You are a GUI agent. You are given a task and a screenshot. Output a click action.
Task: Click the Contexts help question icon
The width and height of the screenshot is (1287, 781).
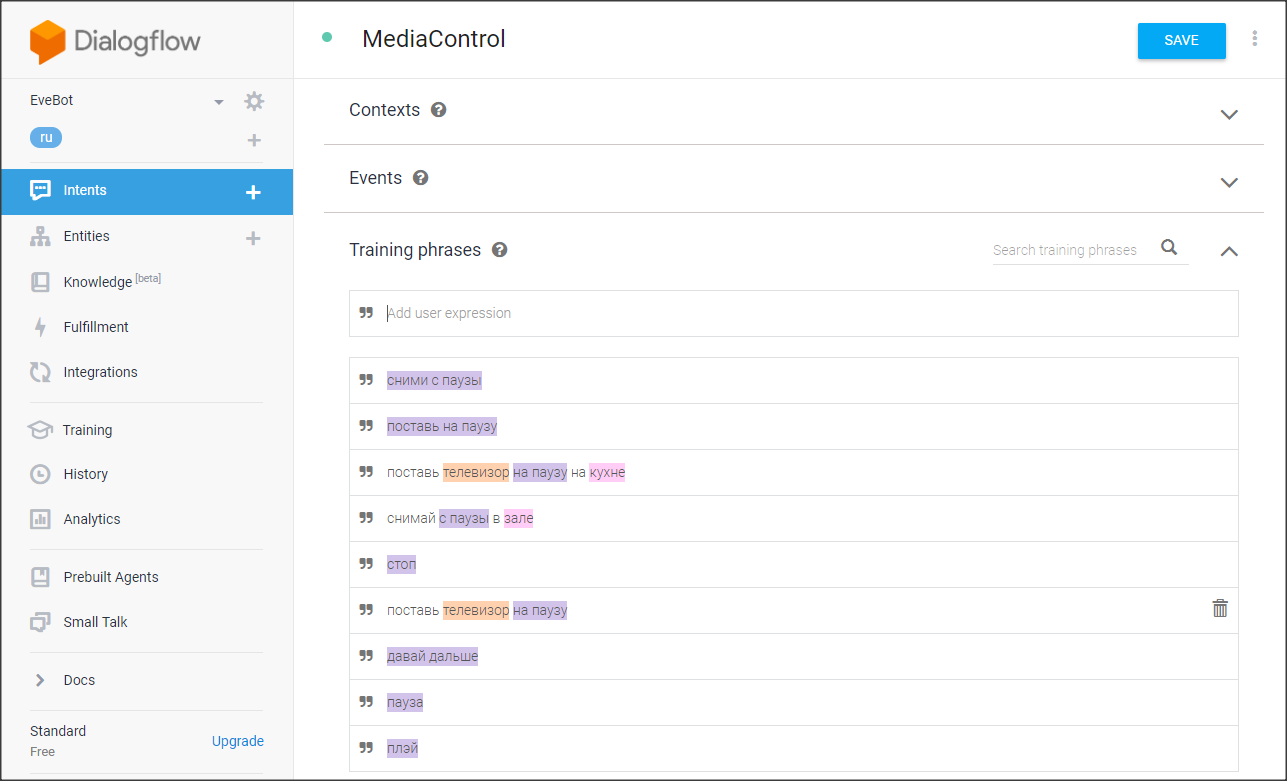pos(438,110)
